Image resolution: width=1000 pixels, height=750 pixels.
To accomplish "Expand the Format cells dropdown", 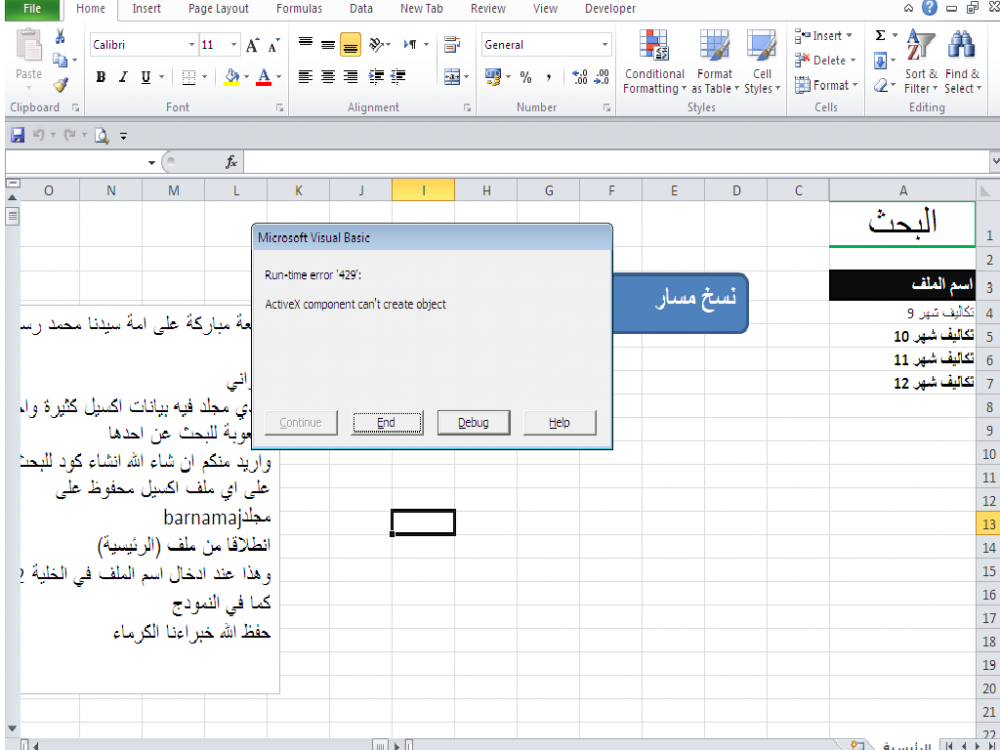I will click(x=855, y=85).
